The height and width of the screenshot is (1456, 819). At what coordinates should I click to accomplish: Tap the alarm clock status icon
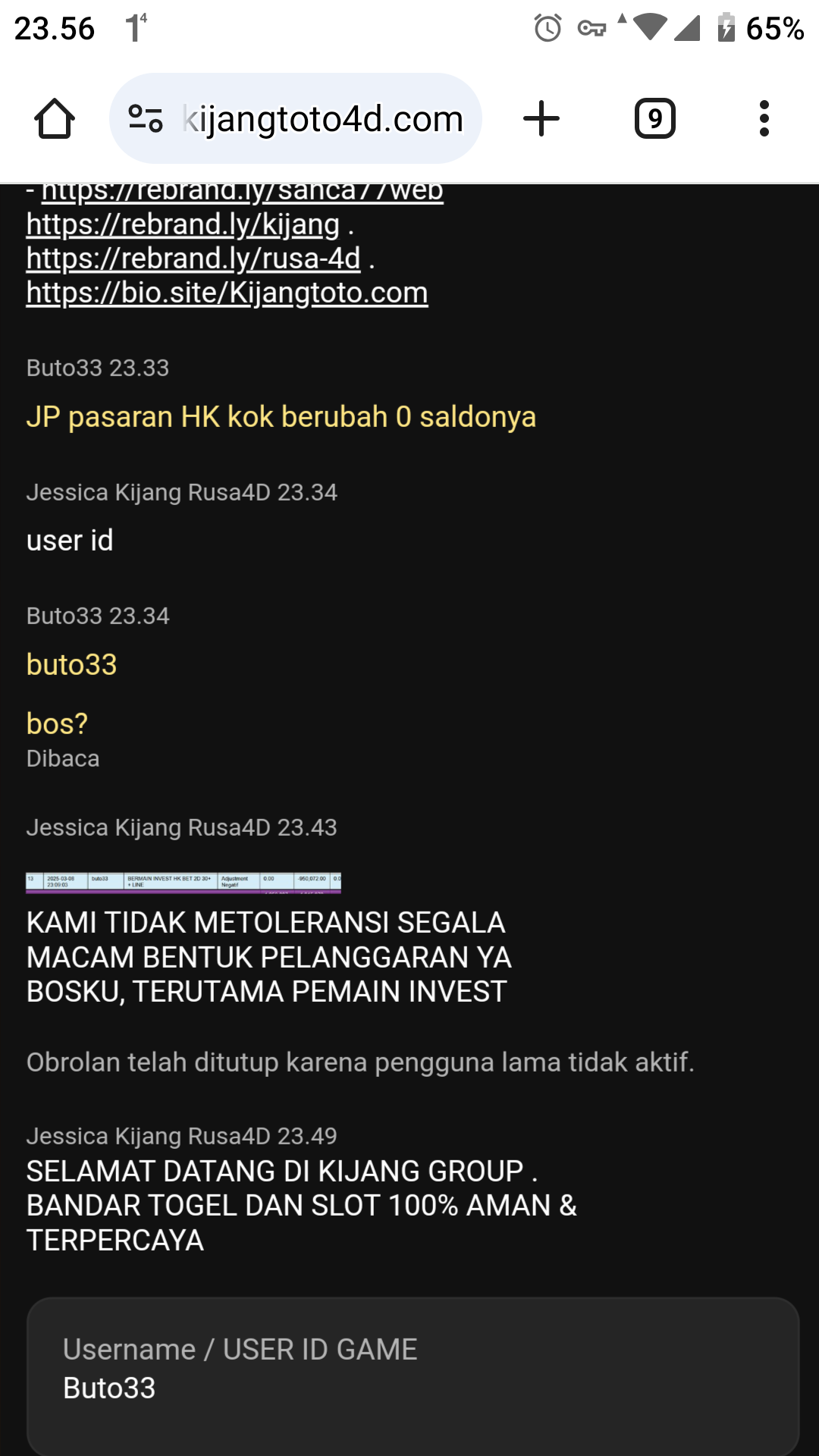pos(548,29)
